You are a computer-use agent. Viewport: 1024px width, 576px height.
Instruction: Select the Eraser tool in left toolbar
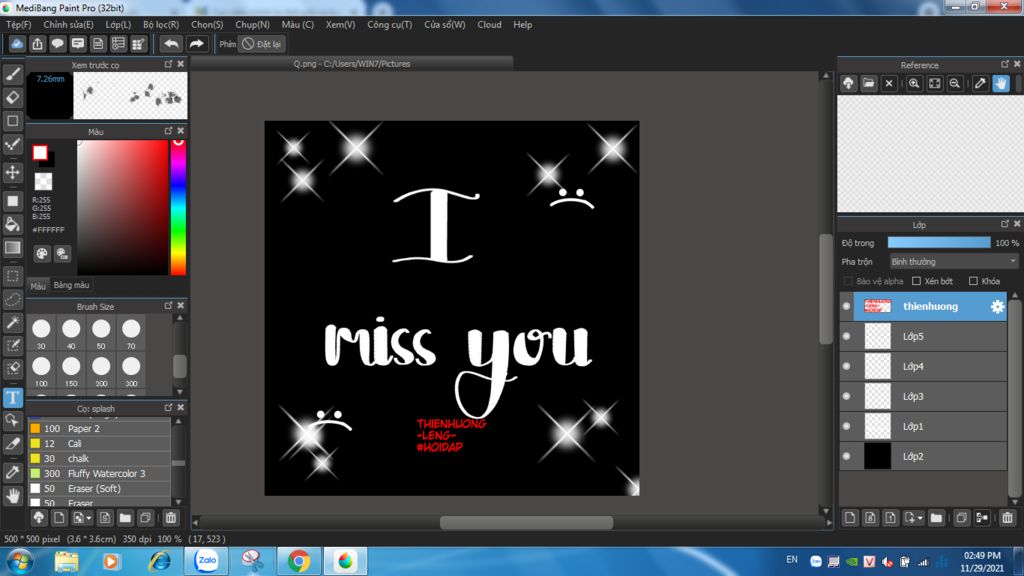pos(12,97)
